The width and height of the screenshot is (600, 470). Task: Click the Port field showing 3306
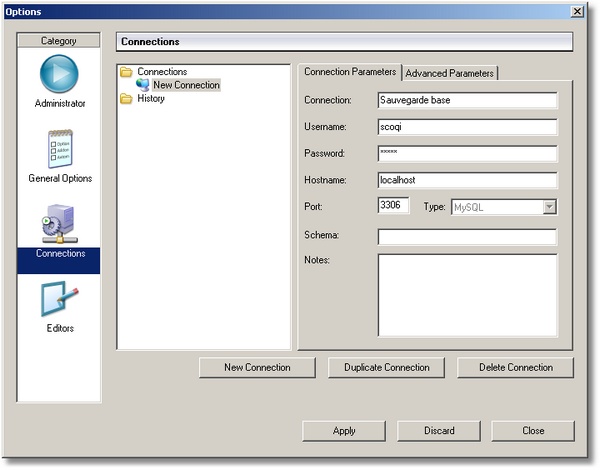point(393,206)
